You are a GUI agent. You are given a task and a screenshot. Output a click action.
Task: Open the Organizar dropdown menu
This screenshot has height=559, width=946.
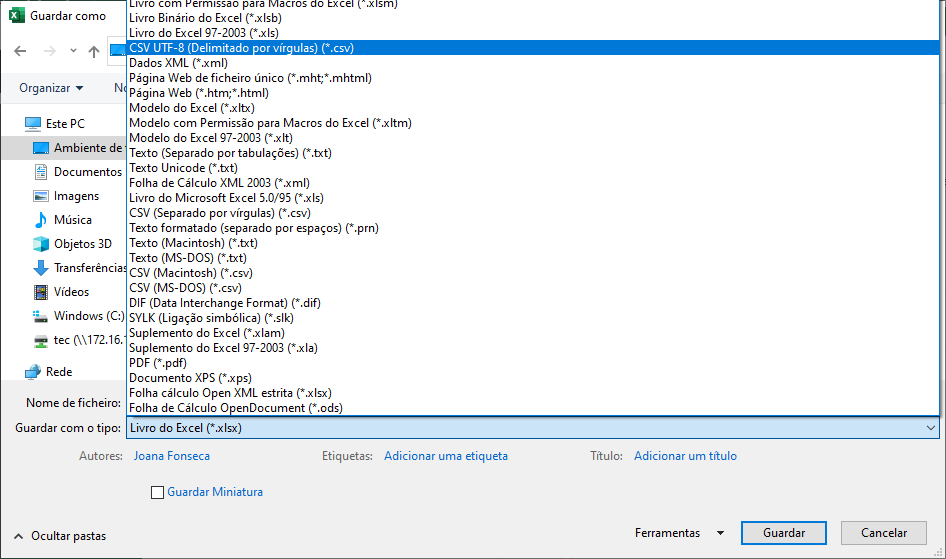pyautogui.click(x=51, y=88)
